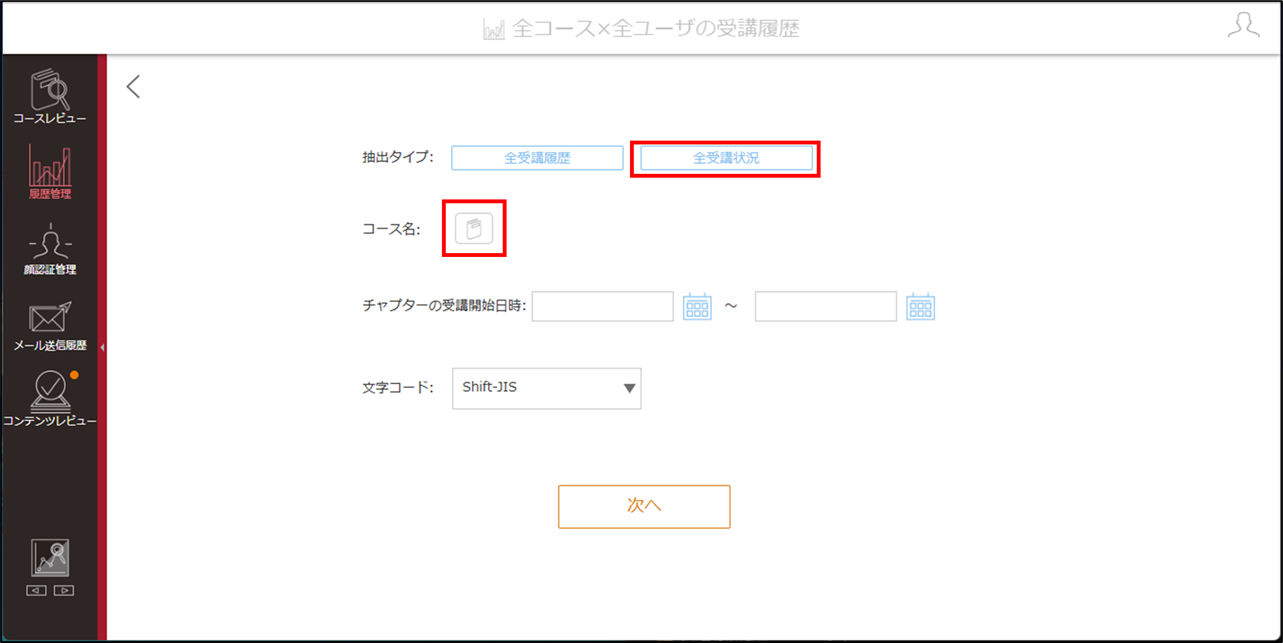Screen dimensions: 1283x643
Task: Collapse the sidebar with the small triangle handle
Action: point(102,347)
